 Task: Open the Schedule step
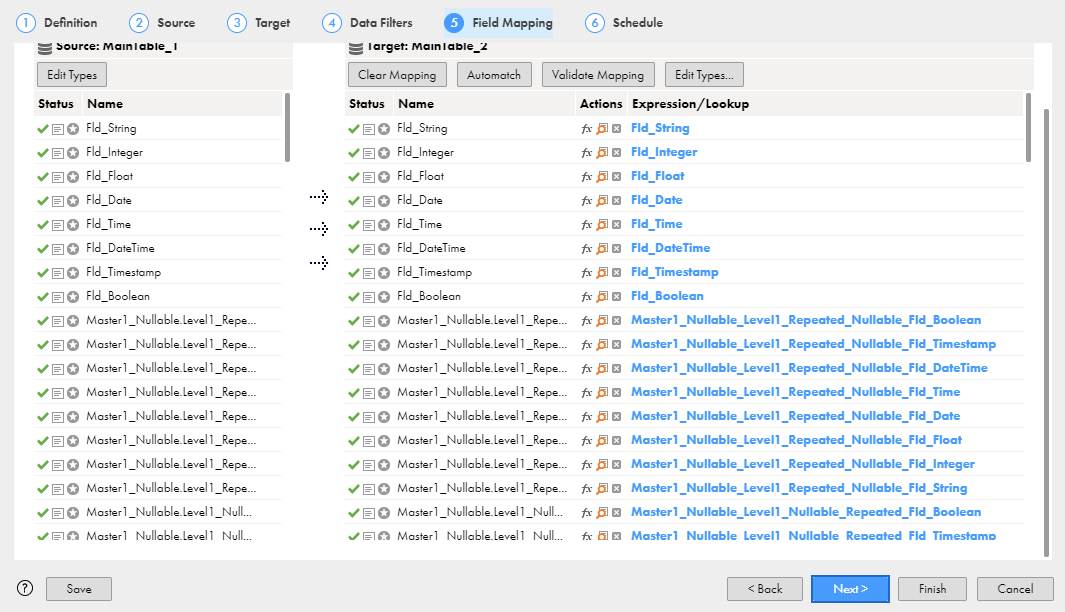(624, 23)
